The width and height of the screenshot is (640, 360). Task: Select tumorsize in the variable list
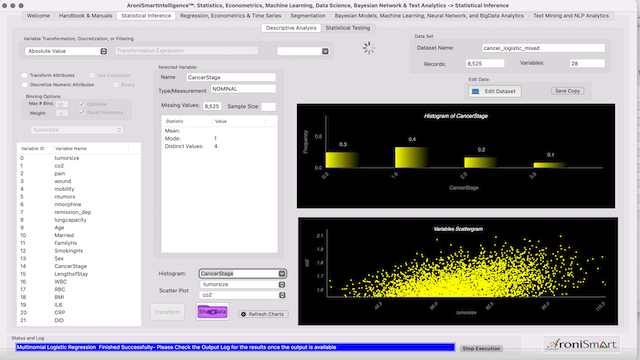click(x=79, y=158)
